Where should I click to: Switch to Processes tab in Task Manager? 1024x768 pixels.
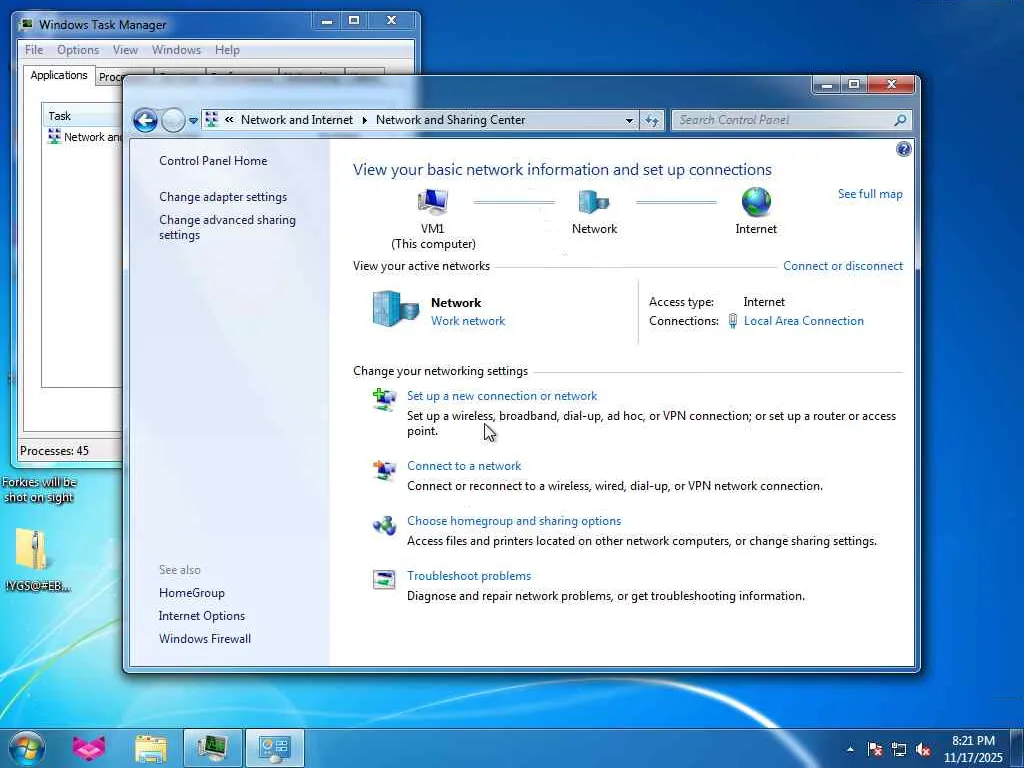[x=110, y=77]
